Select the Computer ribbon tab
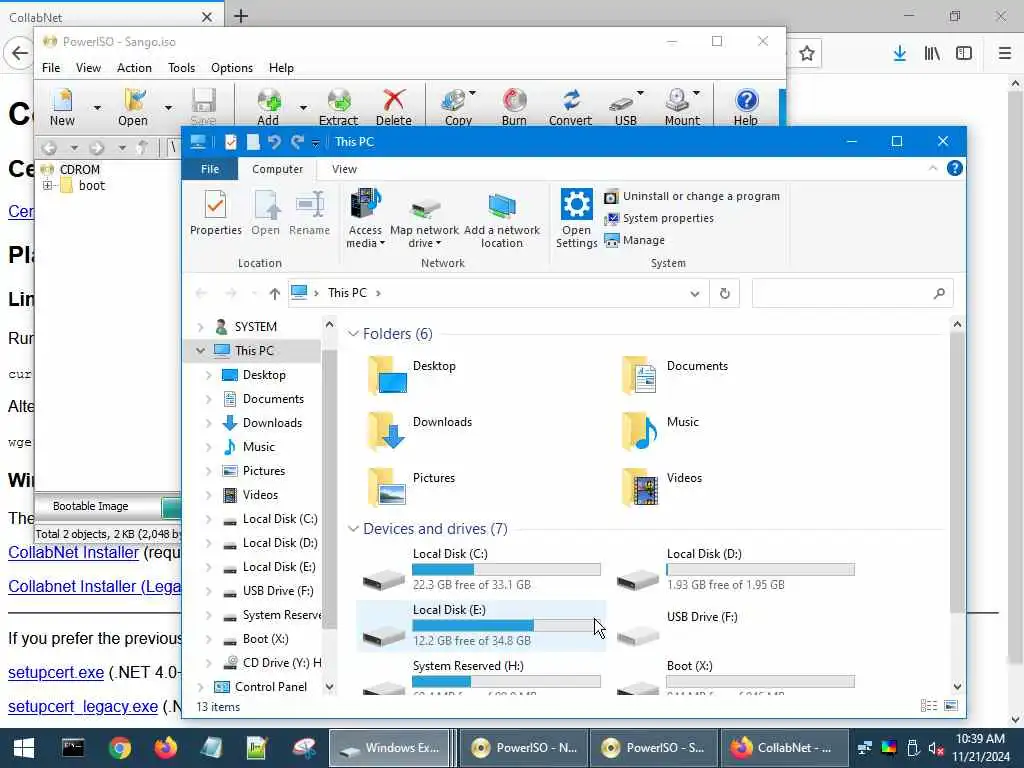Image resolution: width=1024 pixels, height=768 pixels. coord(278,169)
